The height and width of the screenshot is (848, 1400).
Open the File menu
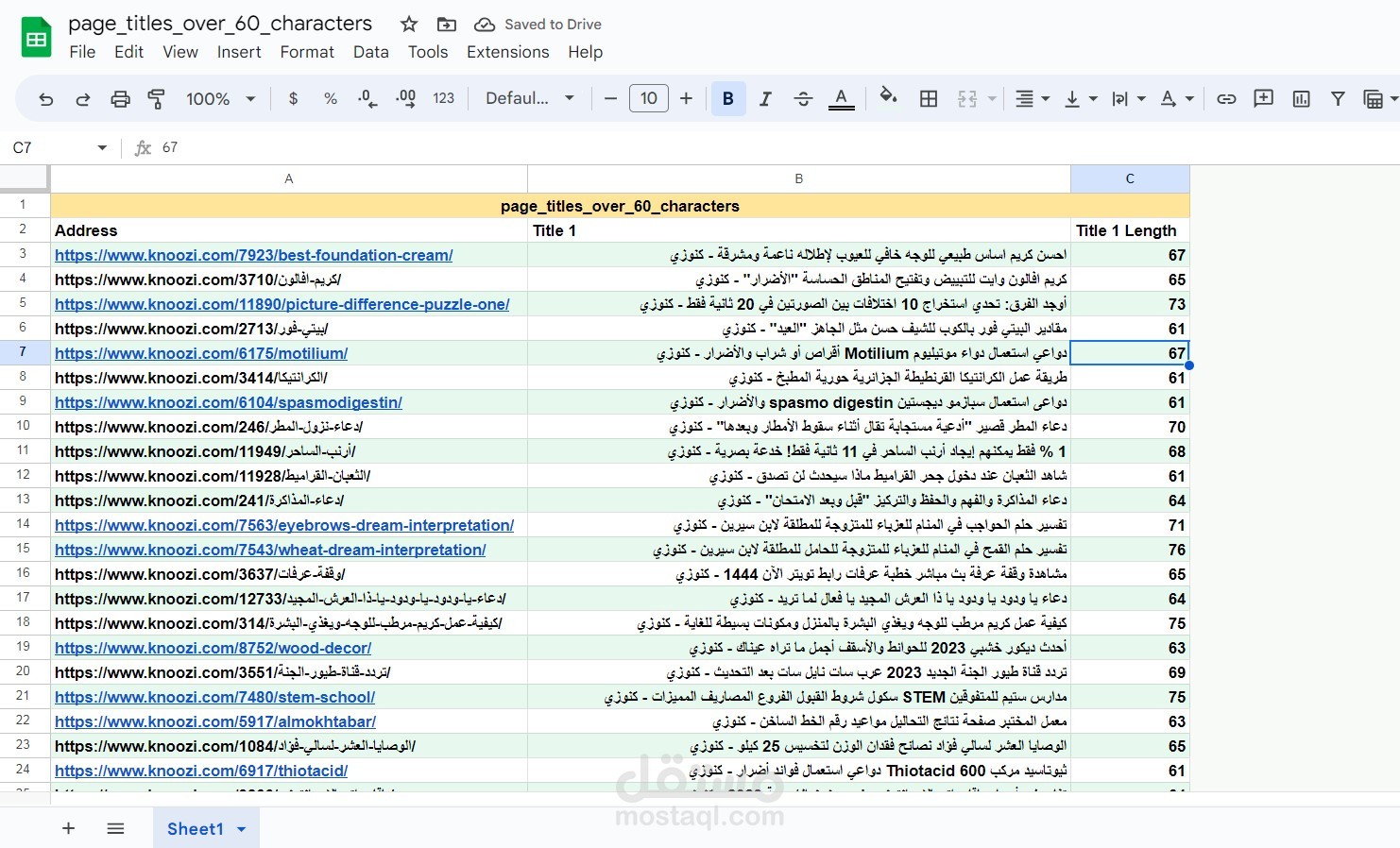(x=82, y=52)
